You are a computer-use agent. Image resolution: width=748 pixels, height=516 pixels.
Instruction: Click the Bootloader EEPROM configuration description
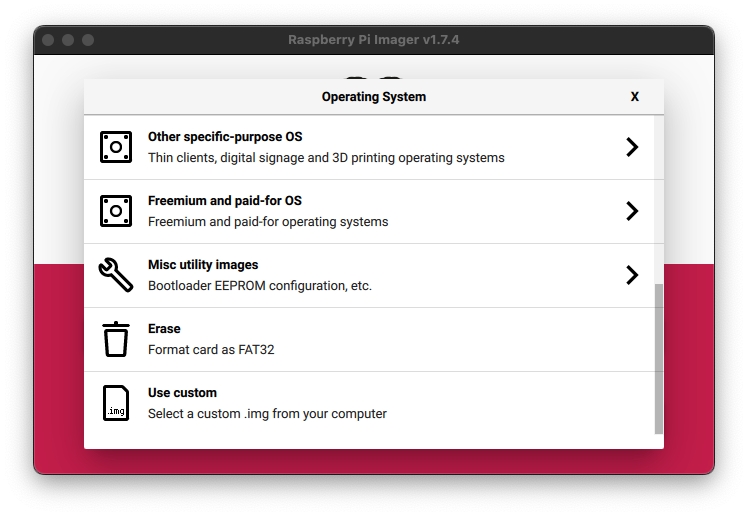pos(260,286)
